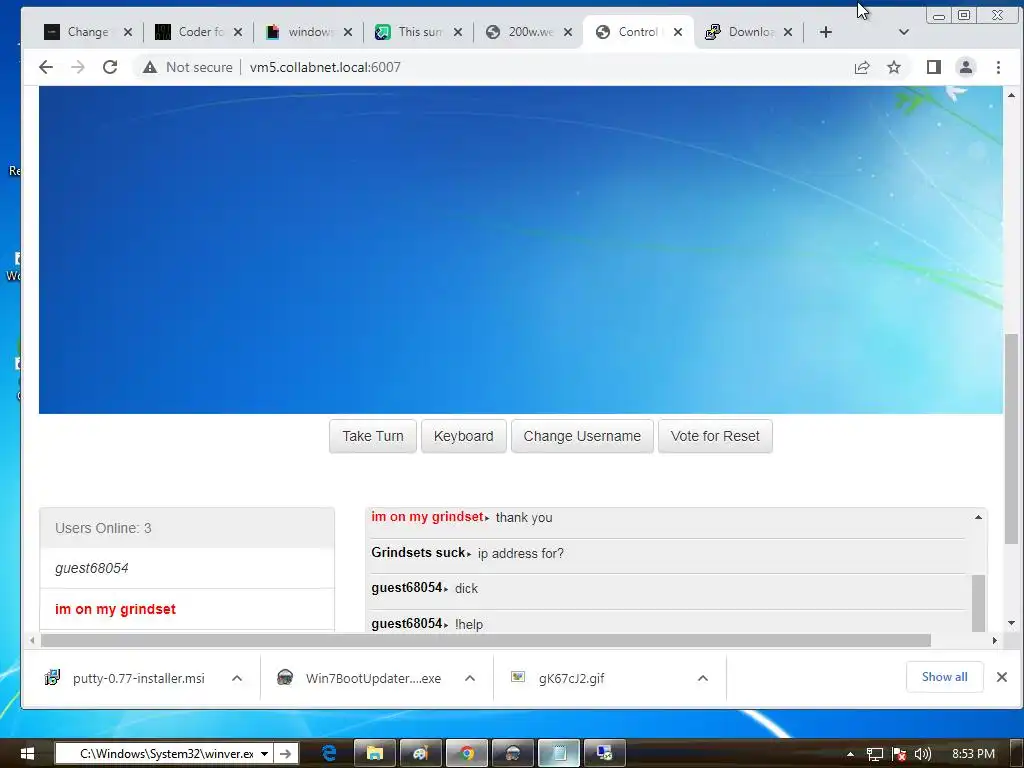Viewport: 1024px width, 768px height.
Task: Click the page vertical scrollbar thumb
Action: [x=1011, y=438]
